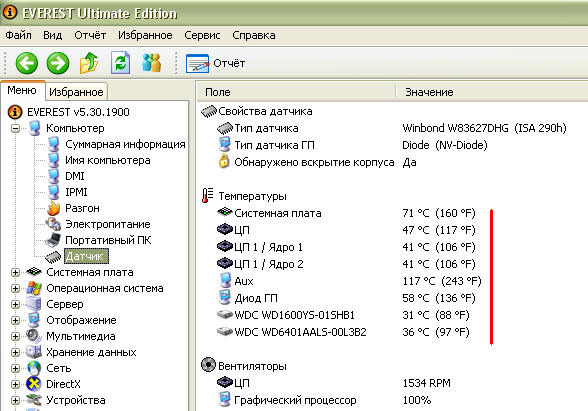
Task: Switch to the Избранное tab
Action: point(76,92)
